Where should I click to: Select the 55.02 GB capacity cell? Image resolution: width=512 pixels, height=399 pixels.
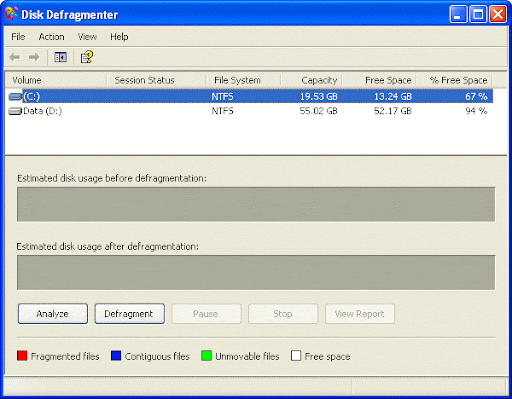(319, 111)
